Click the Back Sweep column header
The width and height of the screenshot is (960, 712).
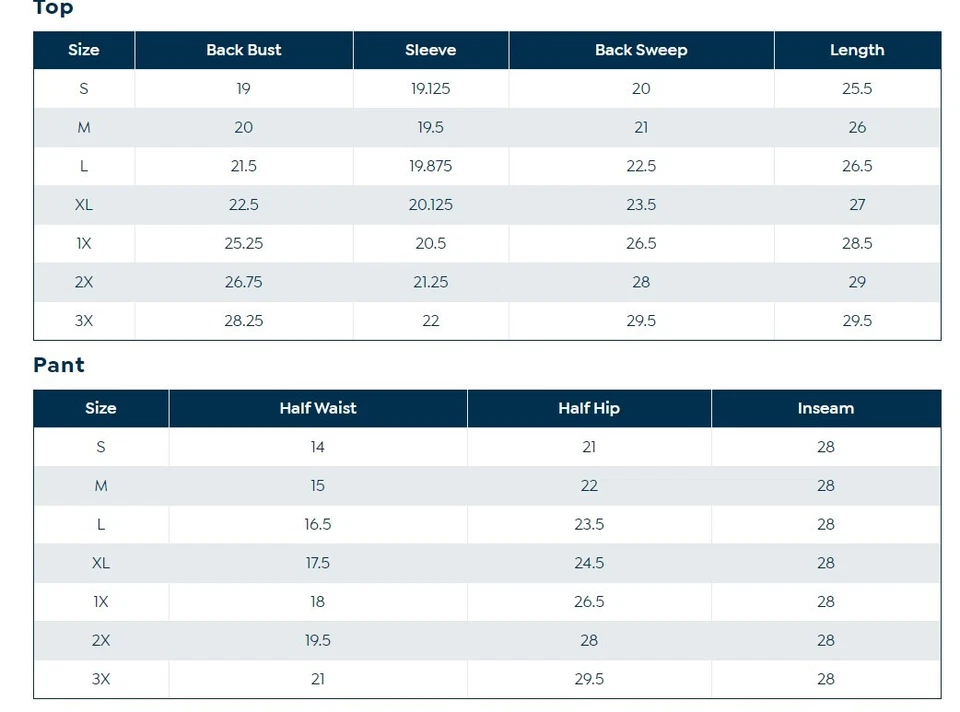pos(641,50)
